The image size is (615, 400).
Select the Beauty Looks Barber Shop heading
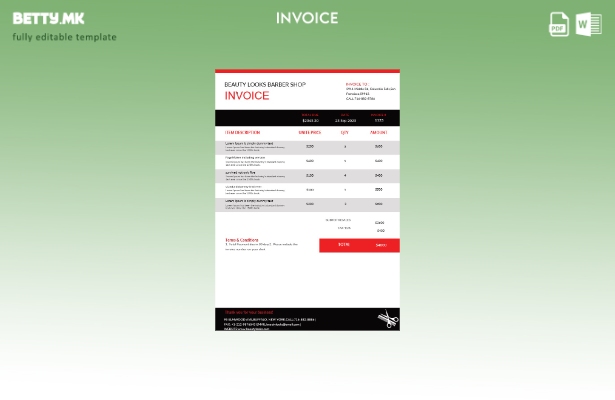(x=265, y=85)
